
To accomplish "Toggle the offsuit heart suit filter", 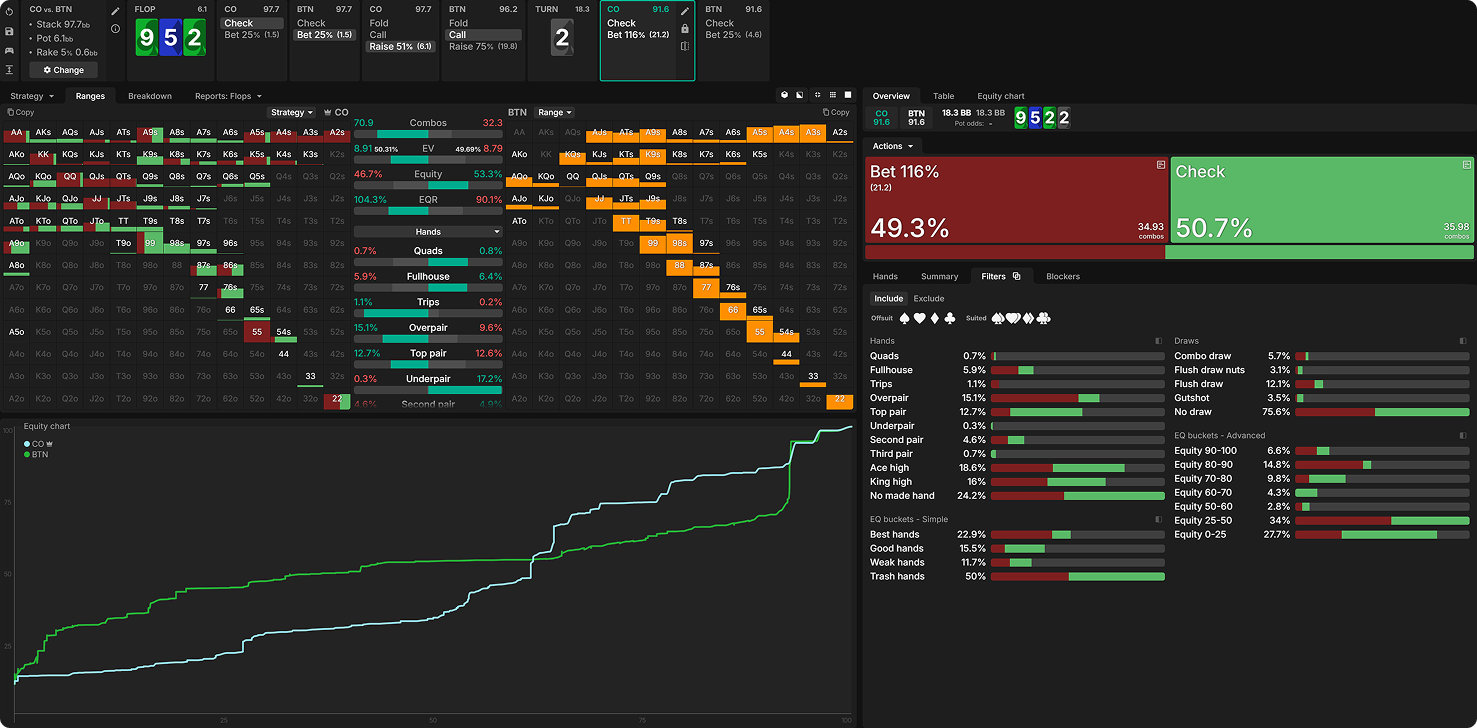I will (920, 318).
